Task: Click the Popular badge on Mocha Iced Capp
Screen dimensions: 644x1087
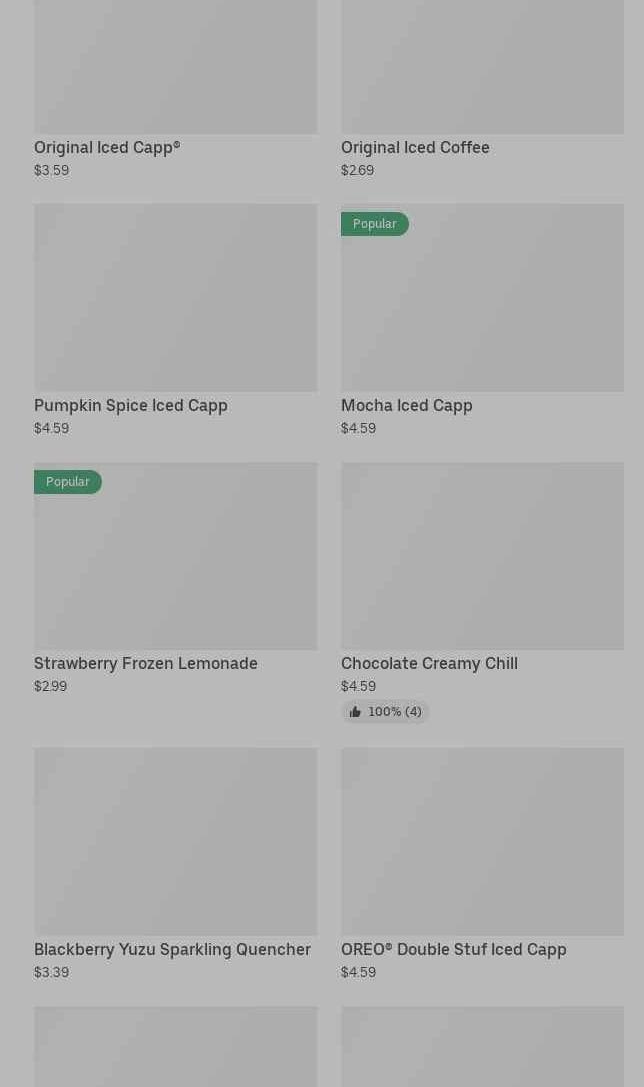Action: click(x=375, y=224)
